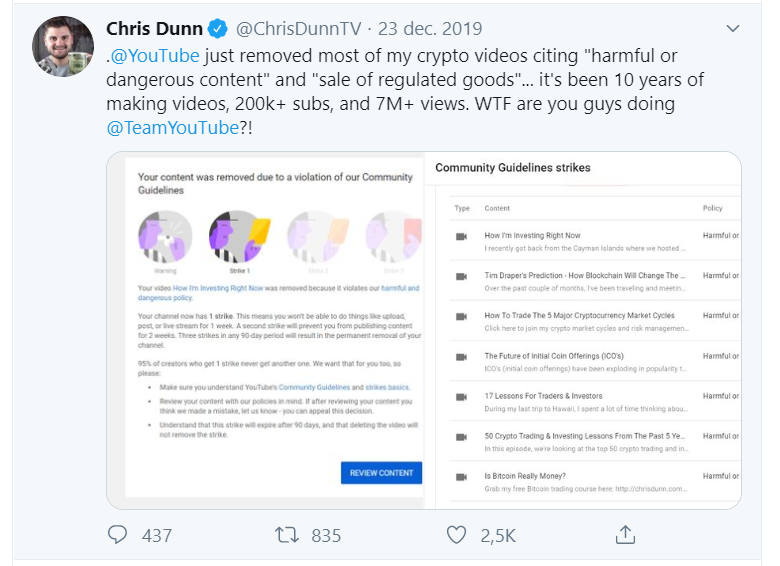This screenshot has width=780, height=566.
Task: Click the video icon beside Is Bitcoin Really Money?
Action: [x=461, y=477]
